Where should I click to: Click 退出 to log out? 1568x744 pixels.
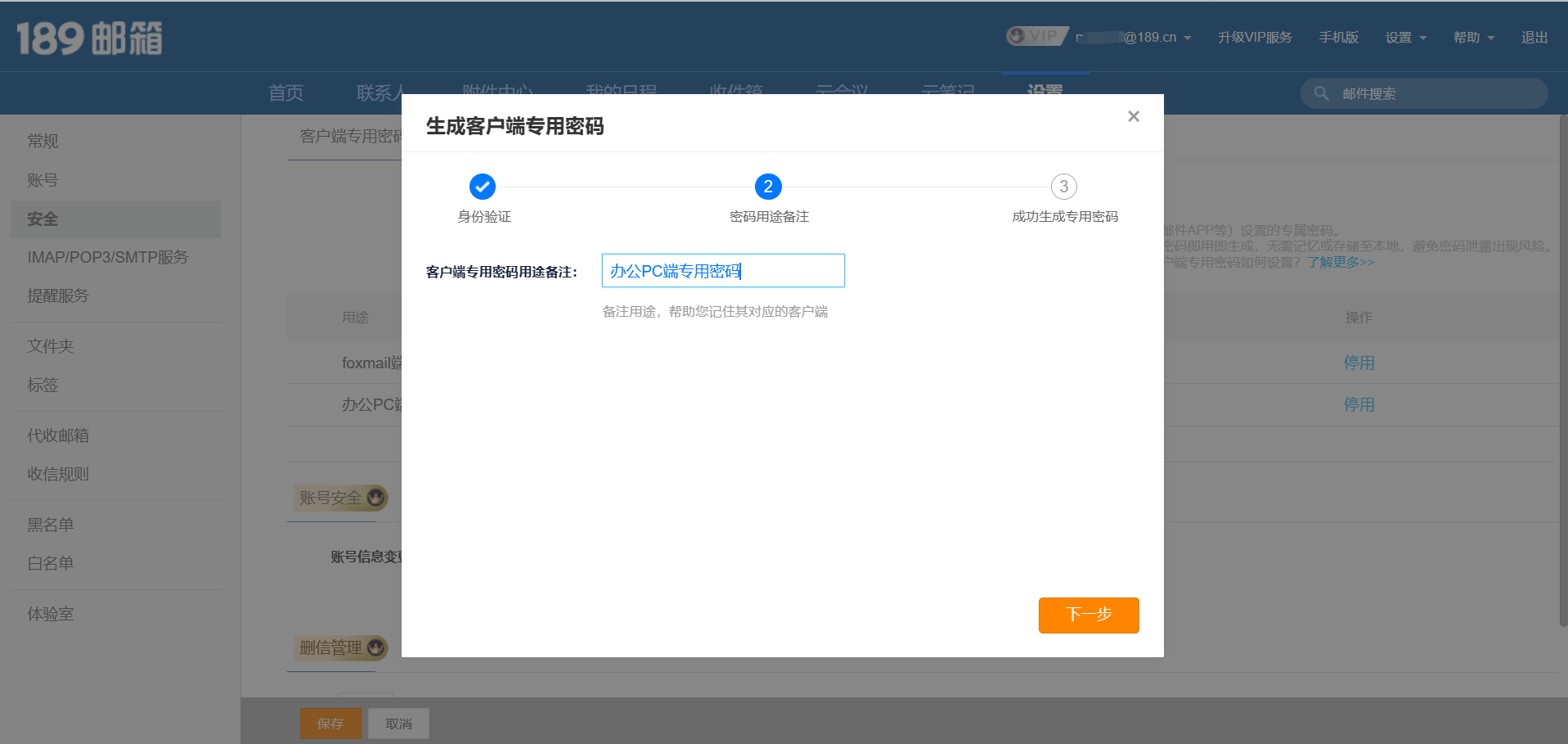point(1534,38)
